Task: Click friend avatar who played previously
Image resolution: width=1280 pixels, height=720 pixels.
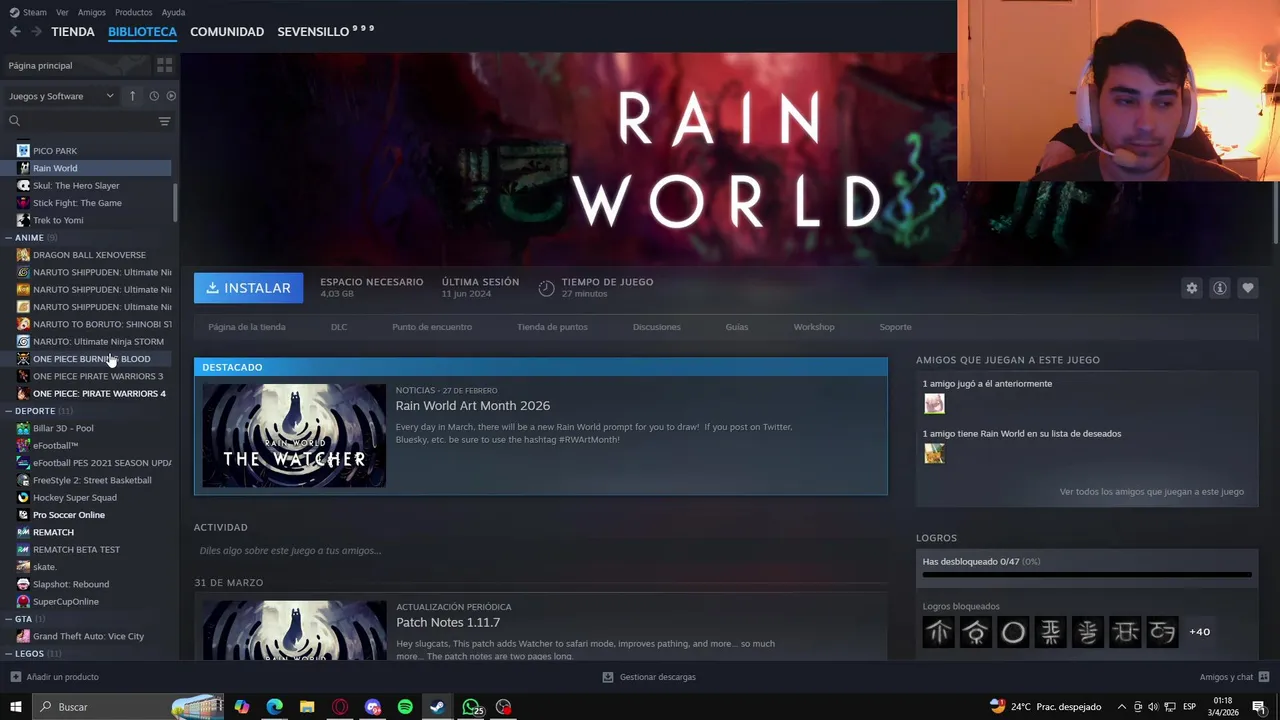Action: tap(934, 403)
